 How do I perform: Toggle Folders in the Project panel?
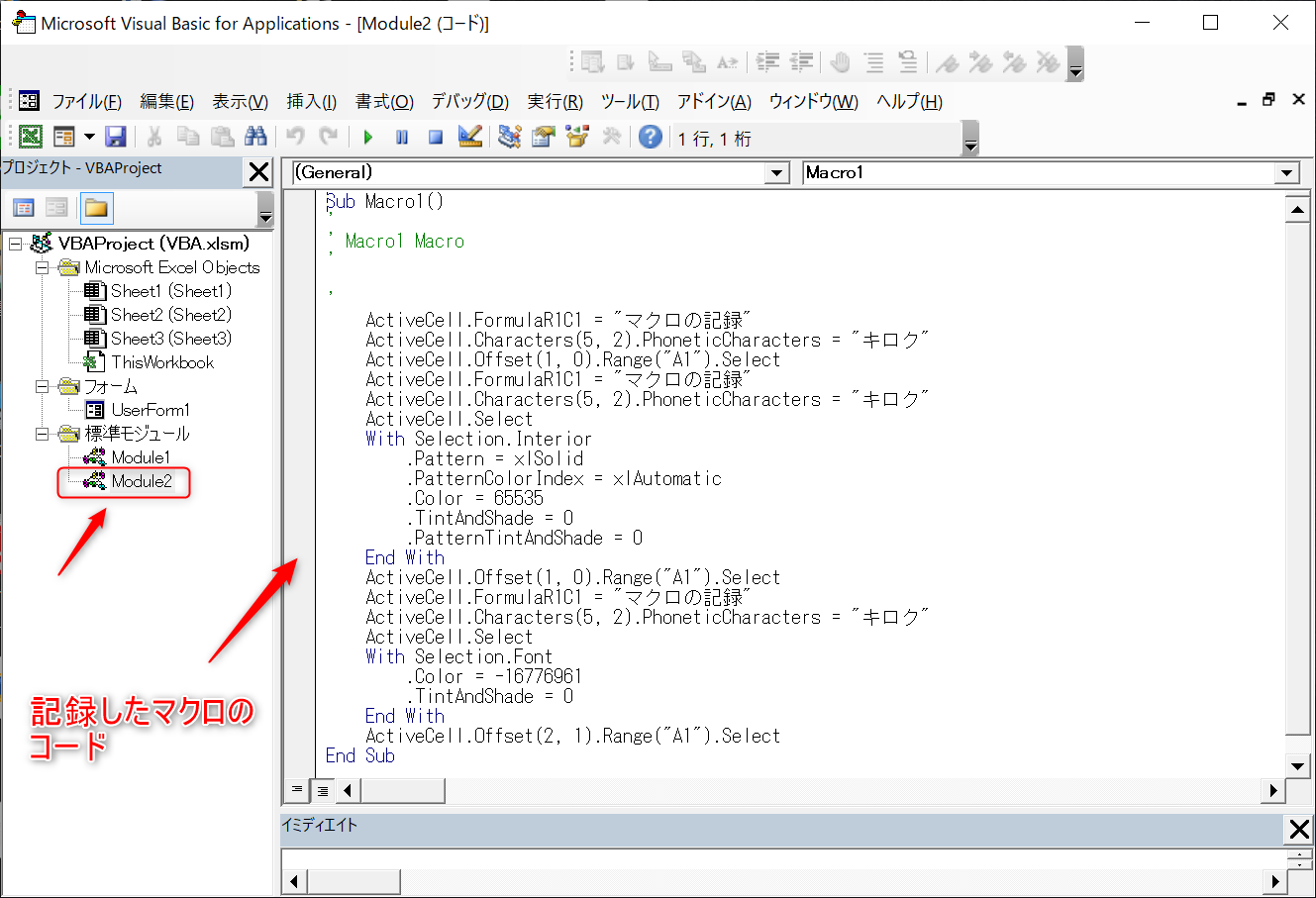(x=97, y=208)
